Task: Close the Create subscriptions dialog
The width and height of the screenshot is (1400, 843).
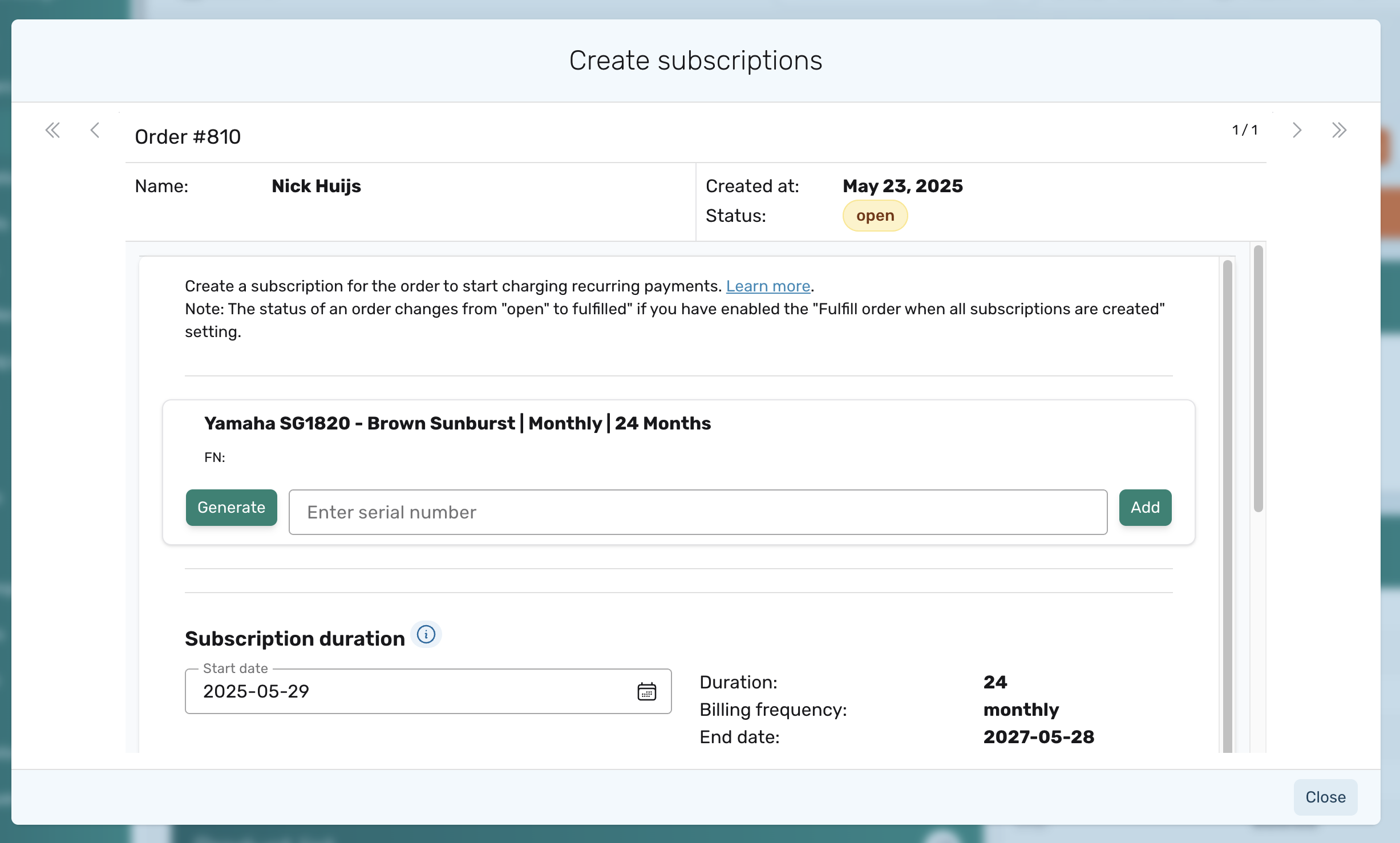Action: [x=1325, y=797]
